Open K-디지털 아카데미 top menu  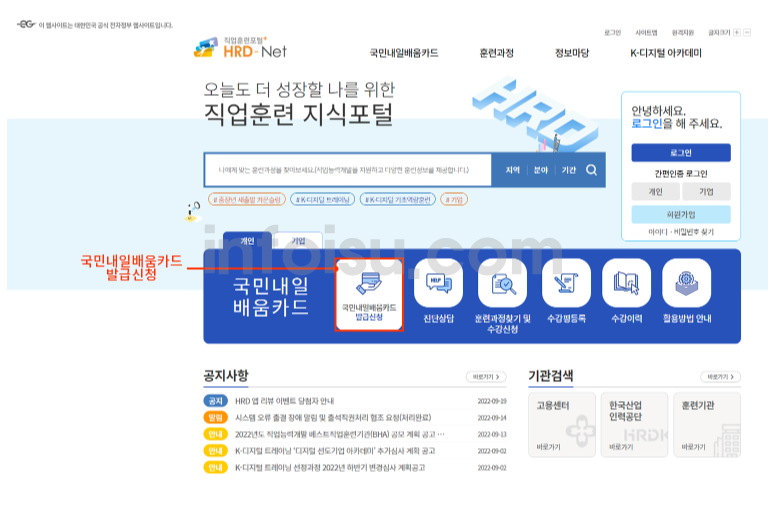666,53
